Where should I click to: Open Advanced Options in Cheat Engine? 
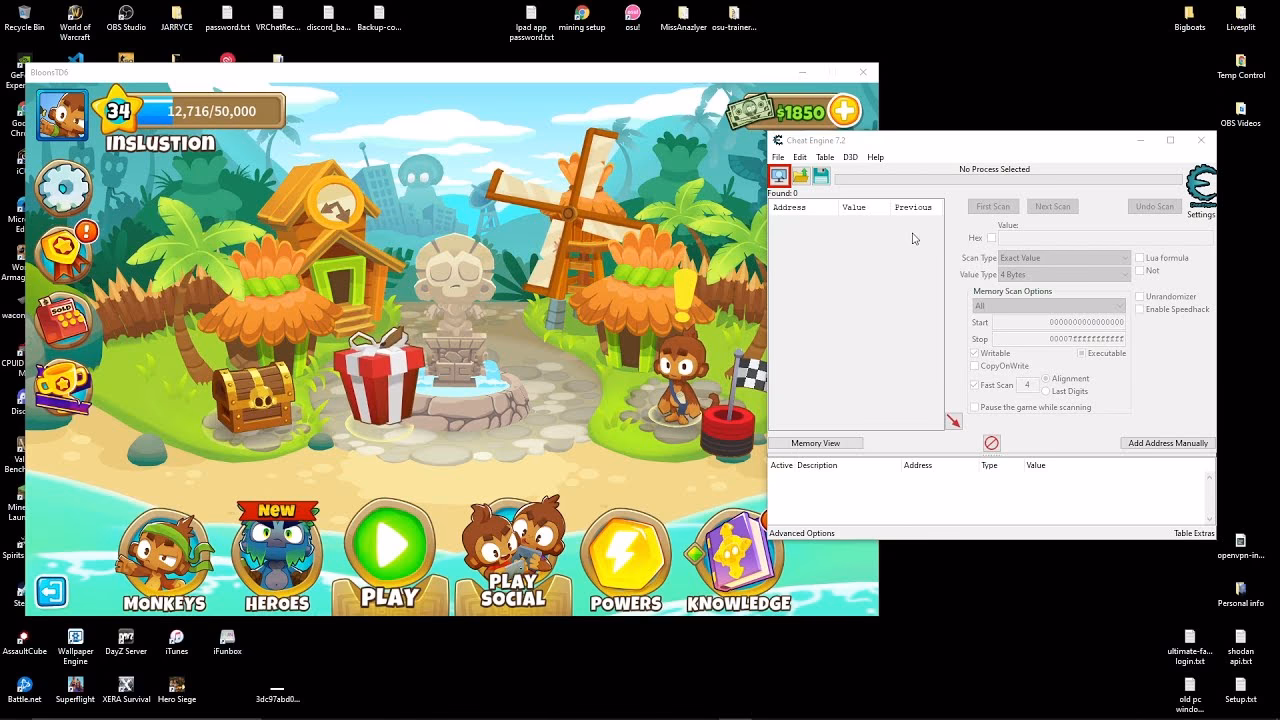(802, 533)
